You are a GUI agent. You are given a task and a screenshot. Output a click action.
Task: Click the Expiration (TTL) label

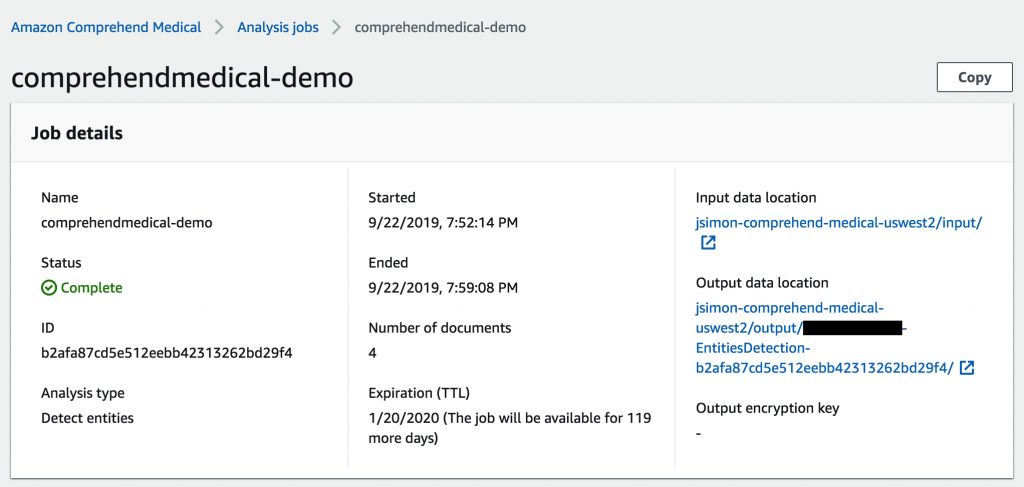point(419,393)
